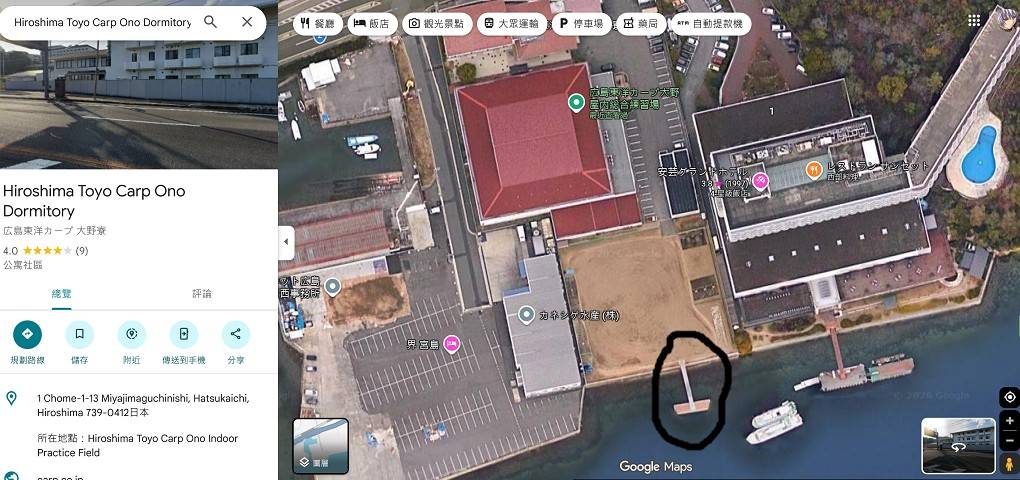1020x480 pixels.
Task: Filter by Hotels (飯店) chip
Action: 371,24
